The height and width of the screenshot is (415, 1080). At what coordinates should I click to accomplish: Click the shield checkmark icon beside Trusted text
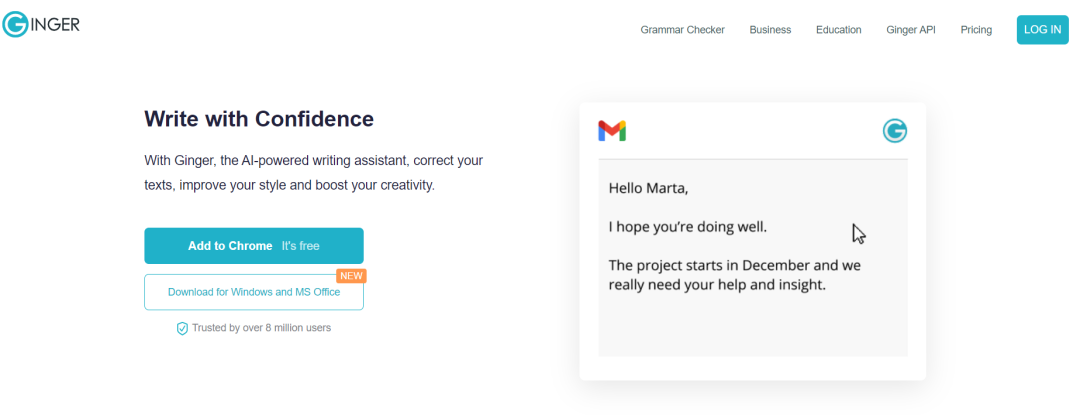point(182,328)
